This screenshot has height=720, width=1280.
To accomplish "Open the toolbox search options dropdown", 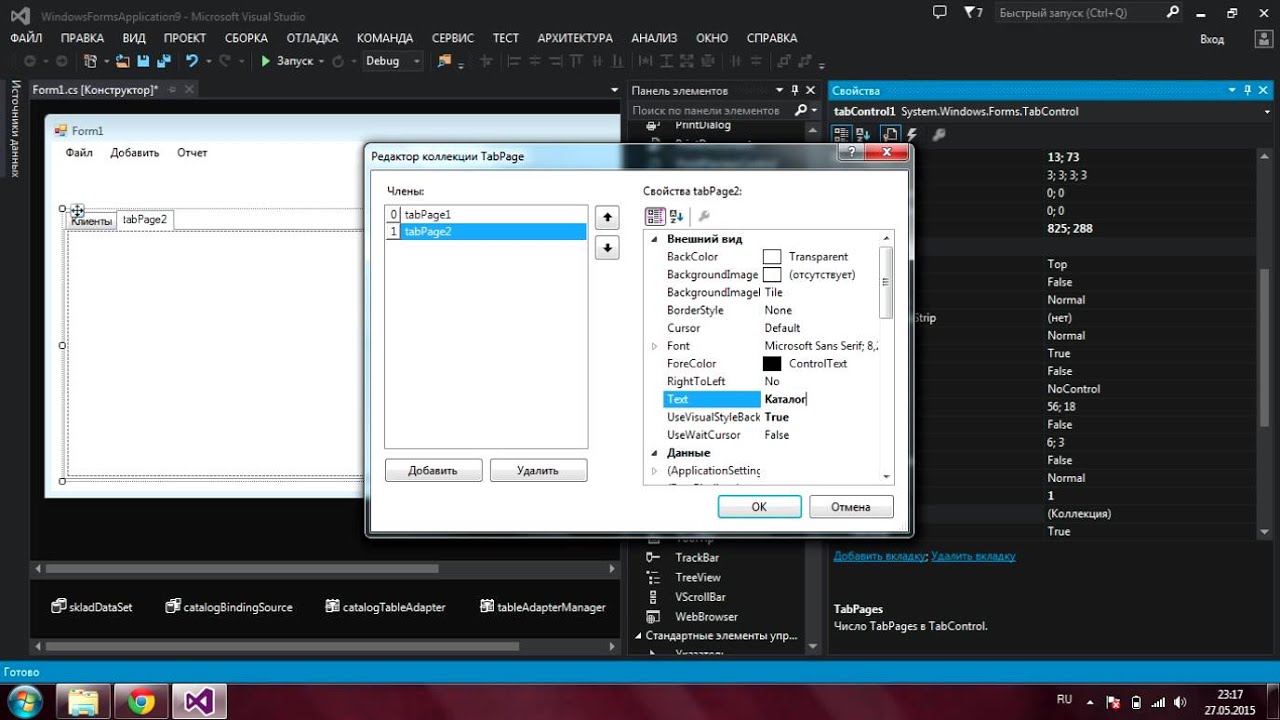I will 816,110.
